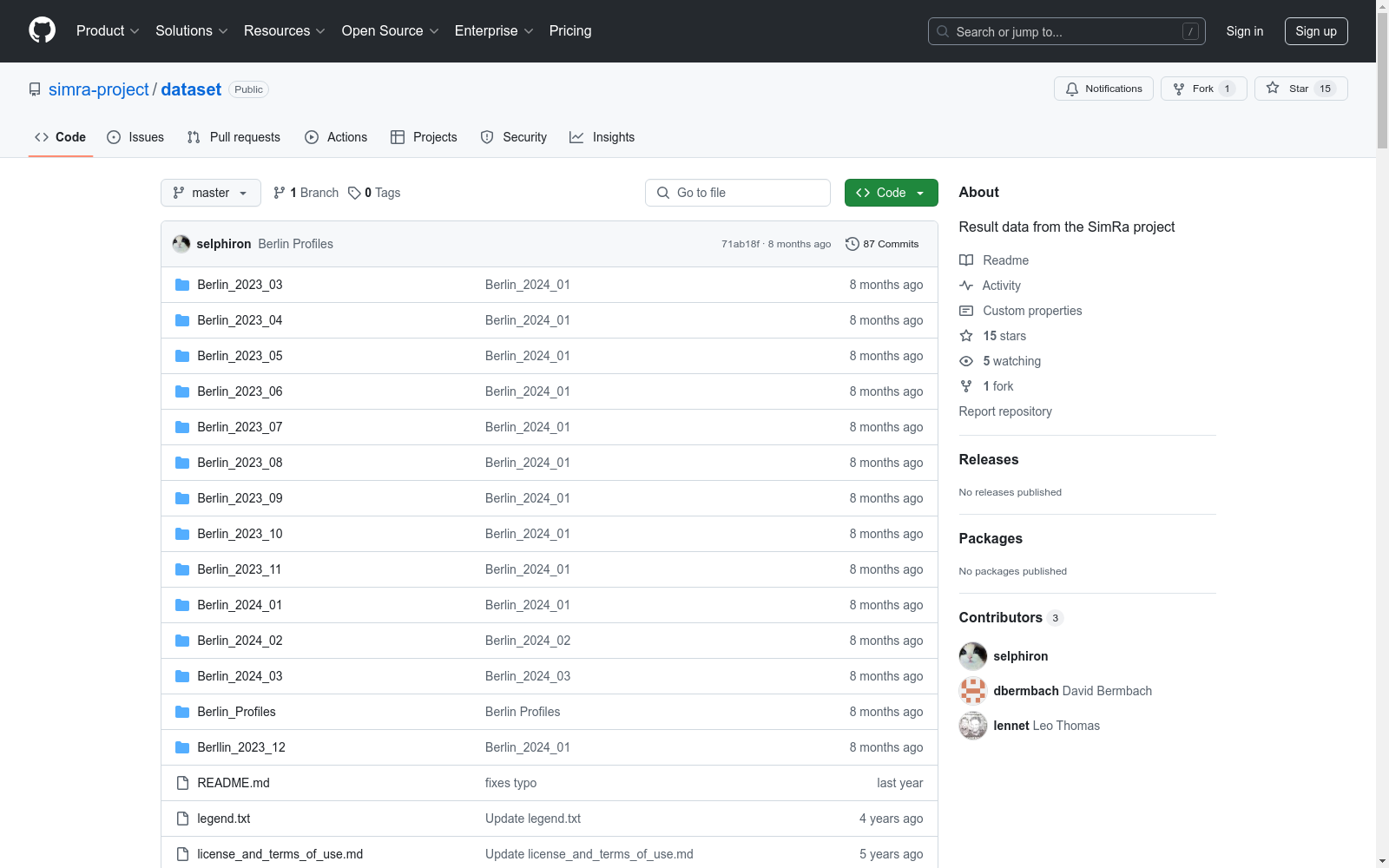Open the license_and_terms_of_use.md file
Viewport: 1389px width, 868px height.
tap(280, 854)
